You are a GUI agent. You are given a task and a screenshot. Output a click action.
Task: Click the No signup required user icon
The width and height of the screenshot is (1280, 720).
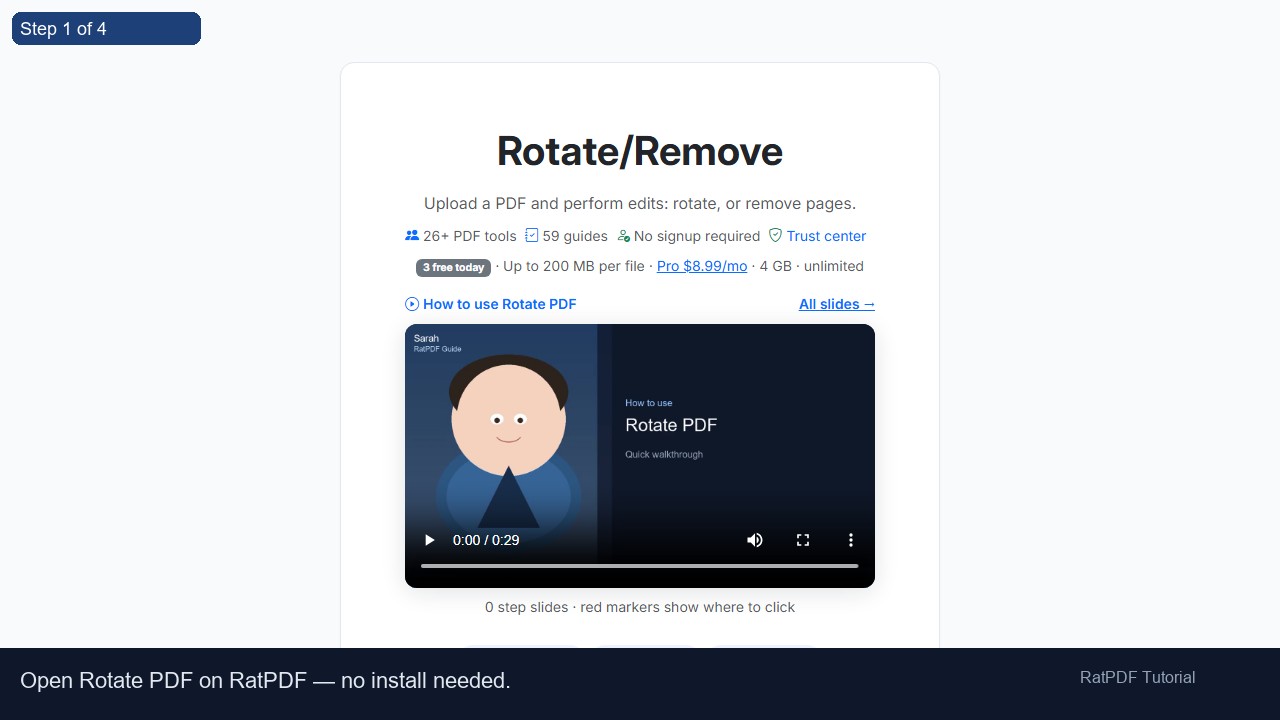click(x=624, y=236)
